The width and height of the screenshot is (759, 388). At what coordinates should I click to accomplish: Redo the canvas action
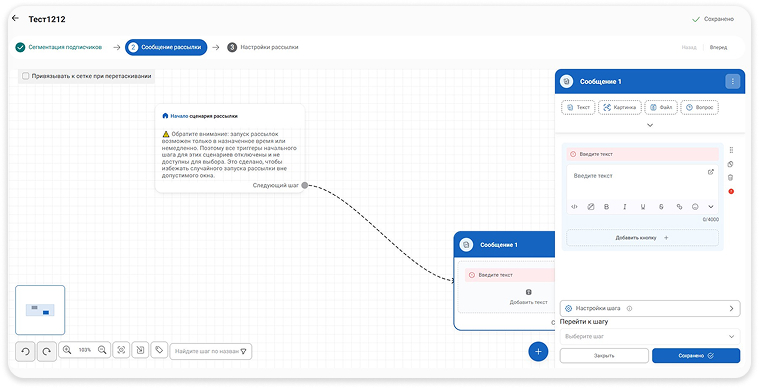point(46,352)
